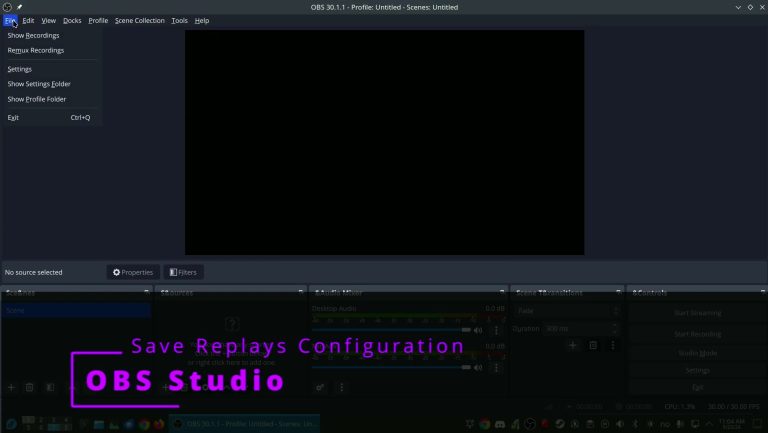Select Show Settings Folder entry
Viewport: 768px width, 433px height.
pos(51,84)
